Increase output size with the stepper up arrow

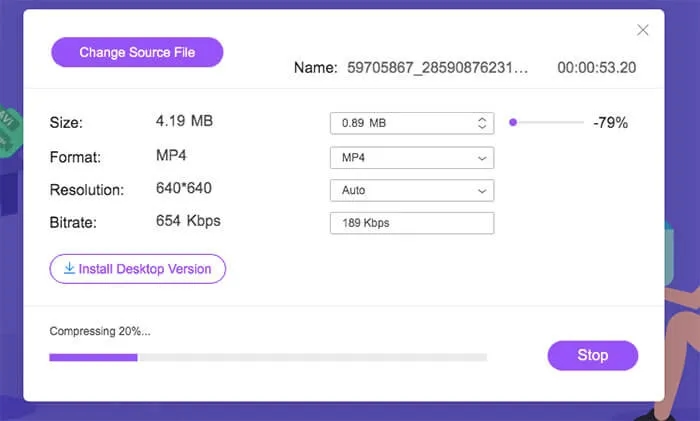click(482, 119)
